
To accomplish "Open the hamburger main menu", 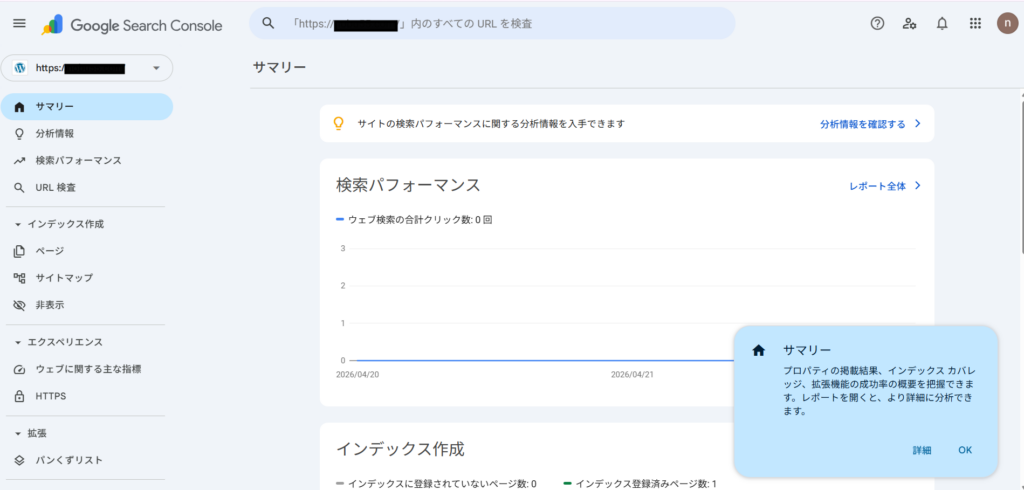I will (19, 24).
